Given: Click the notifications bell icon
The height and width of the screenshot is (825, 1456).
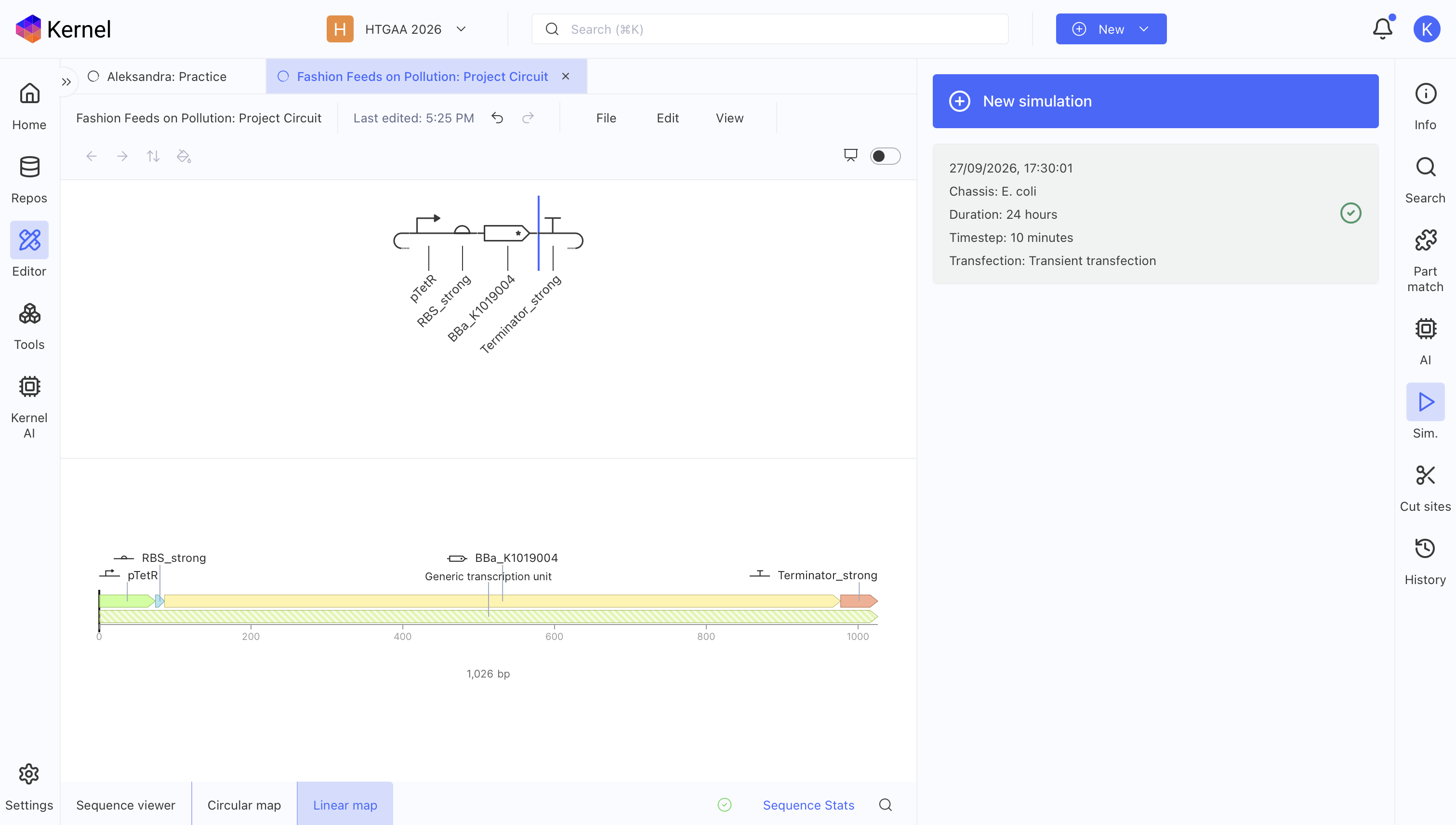Looking at the screenshot, I should click(x=1382, y=29).
